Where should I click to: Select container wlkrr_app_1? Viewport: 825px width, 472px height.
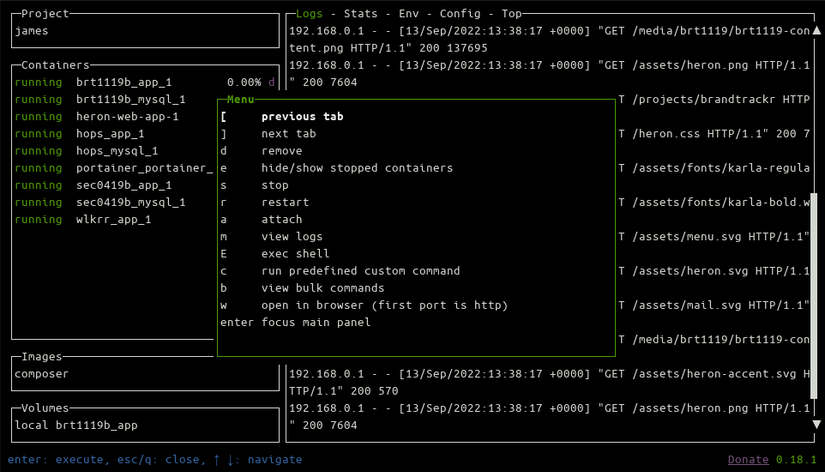pyautogui.click(x=115, y=219)
